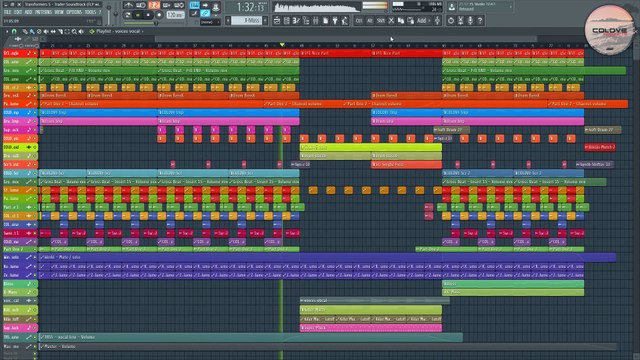Select the Slice tool in playlist toolbar
640x360 pixels.
(x=60, y=31)
